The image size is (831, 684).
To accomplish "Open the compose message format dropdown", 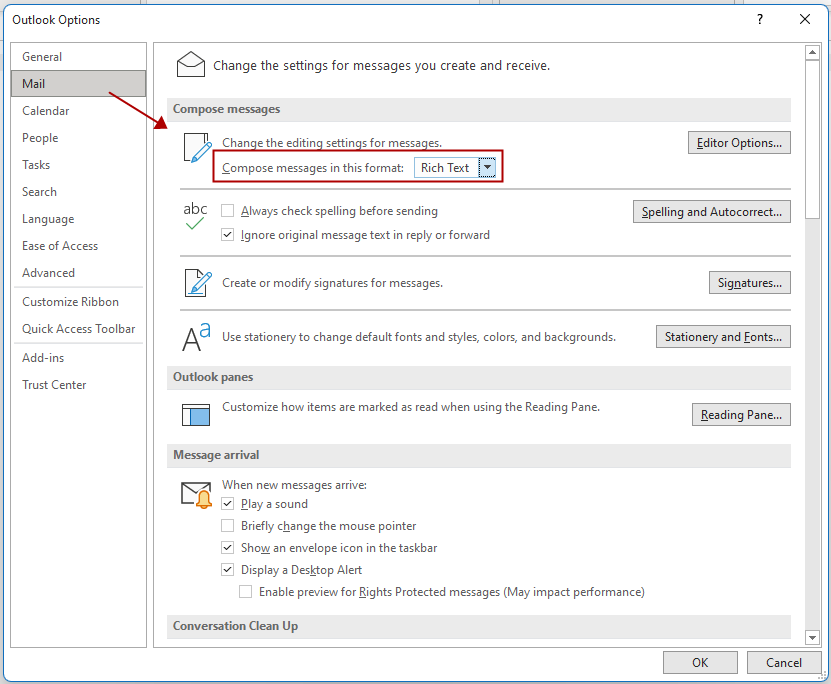I will 487,167.
